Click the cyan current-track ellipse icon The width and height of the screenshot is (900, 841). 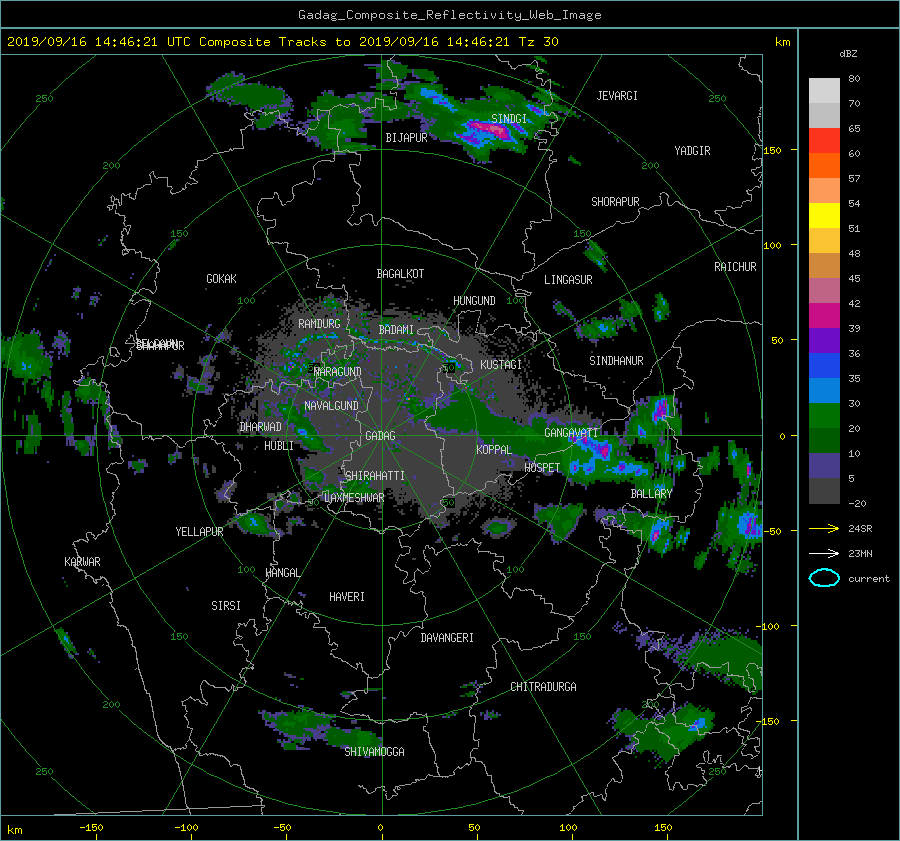[824, 578]
